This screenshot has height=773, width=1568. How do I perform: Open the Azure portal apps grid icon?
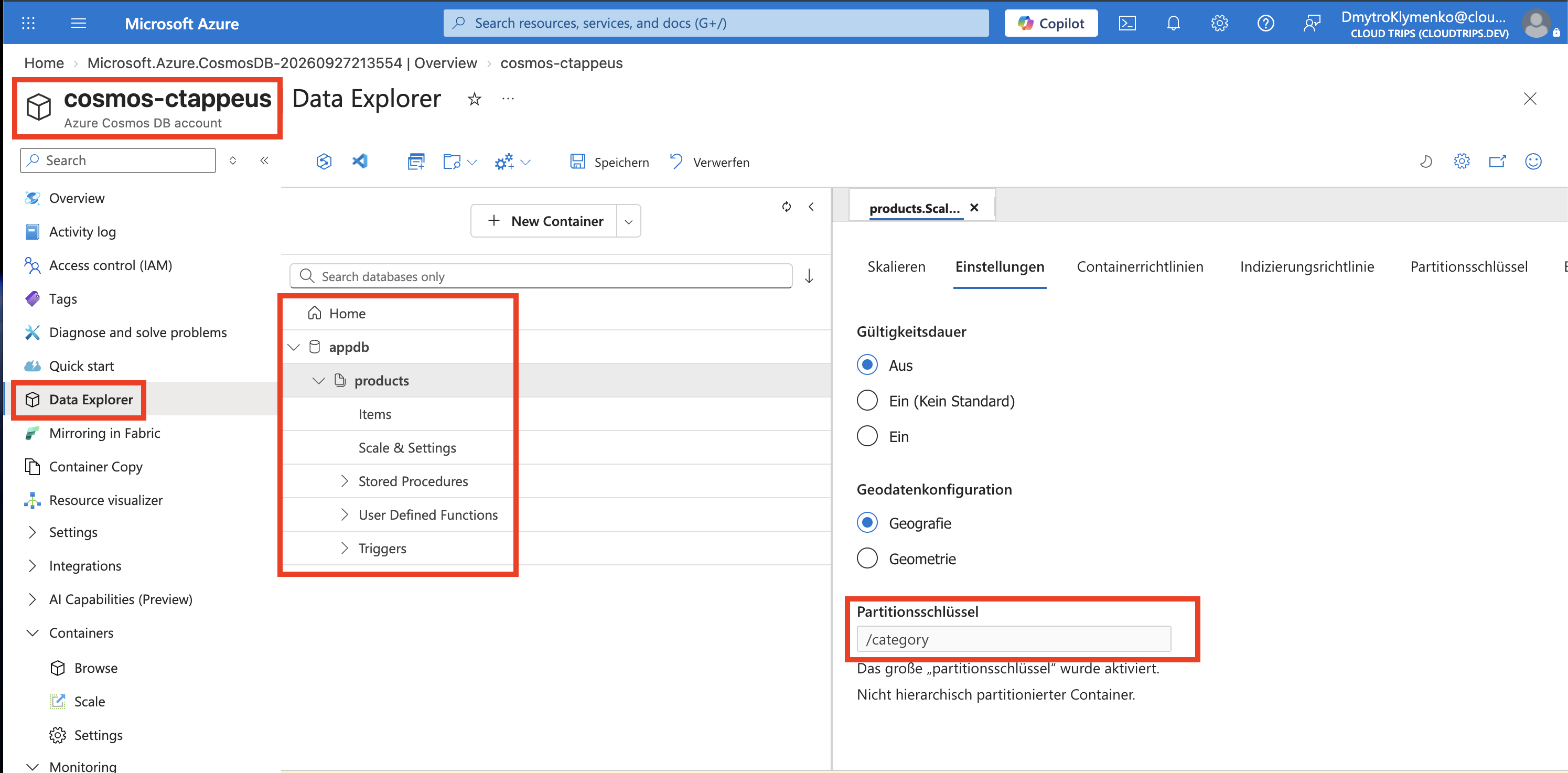click(28, 23)
